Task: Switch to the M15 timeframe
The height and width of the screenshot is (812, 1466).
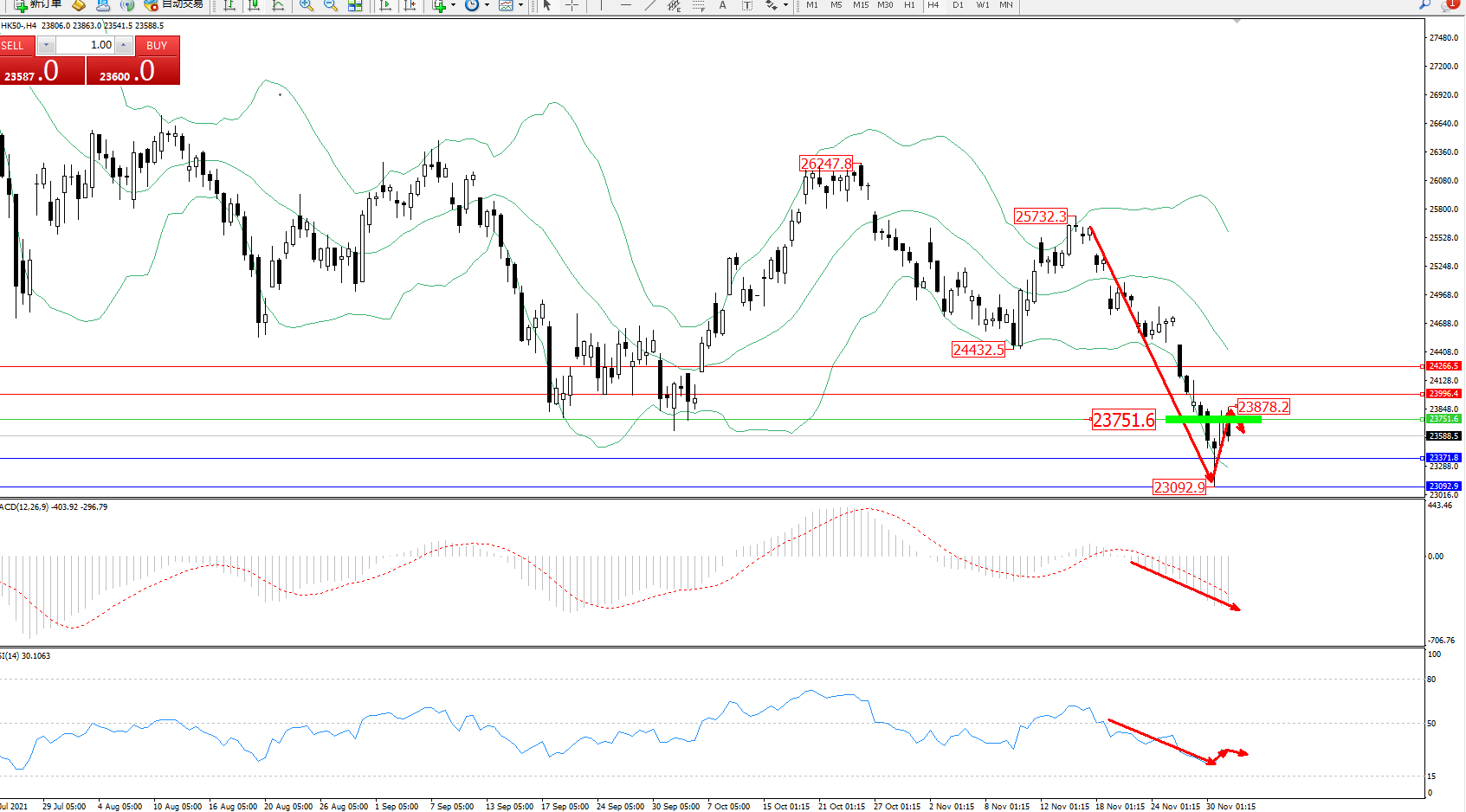Action: pos(861,5)
